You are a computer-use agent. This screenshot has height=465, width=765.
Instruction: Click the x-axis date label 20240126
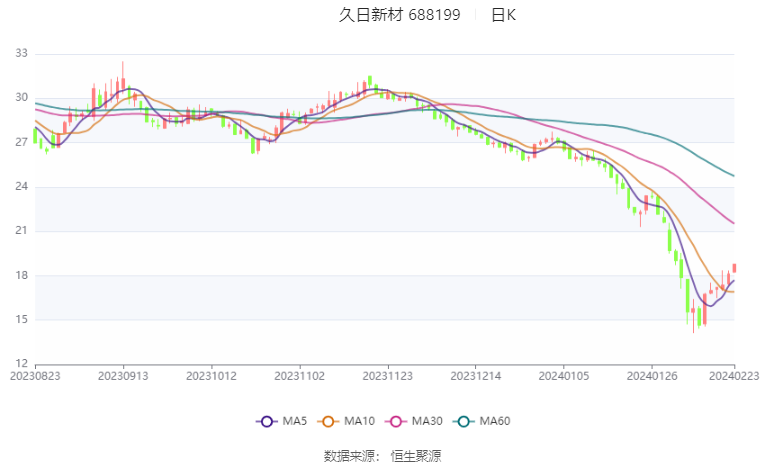(x=652, y=376)
